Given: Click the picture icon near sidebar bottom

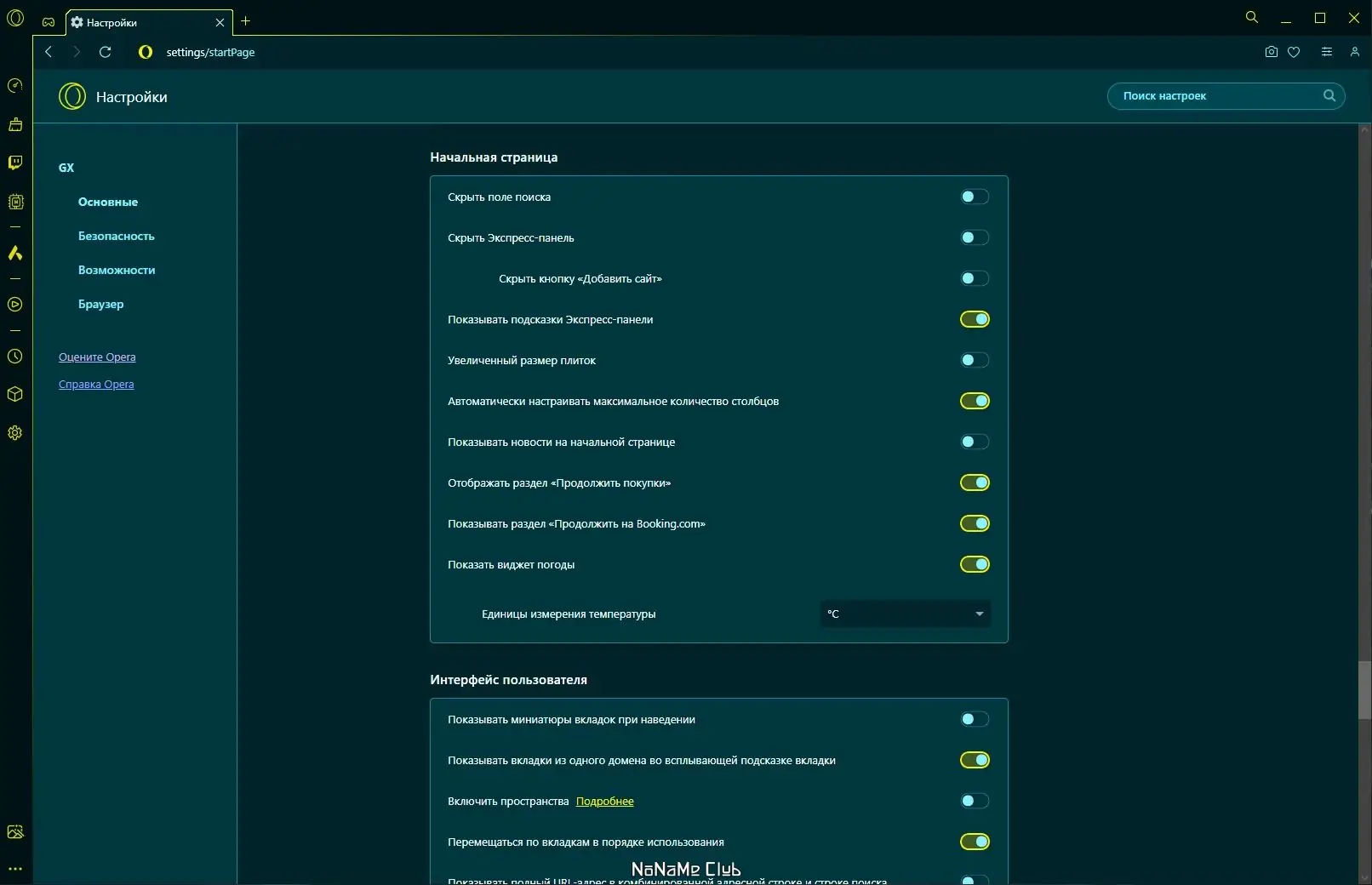Looking at the screenshot, I should coord(15,831).
